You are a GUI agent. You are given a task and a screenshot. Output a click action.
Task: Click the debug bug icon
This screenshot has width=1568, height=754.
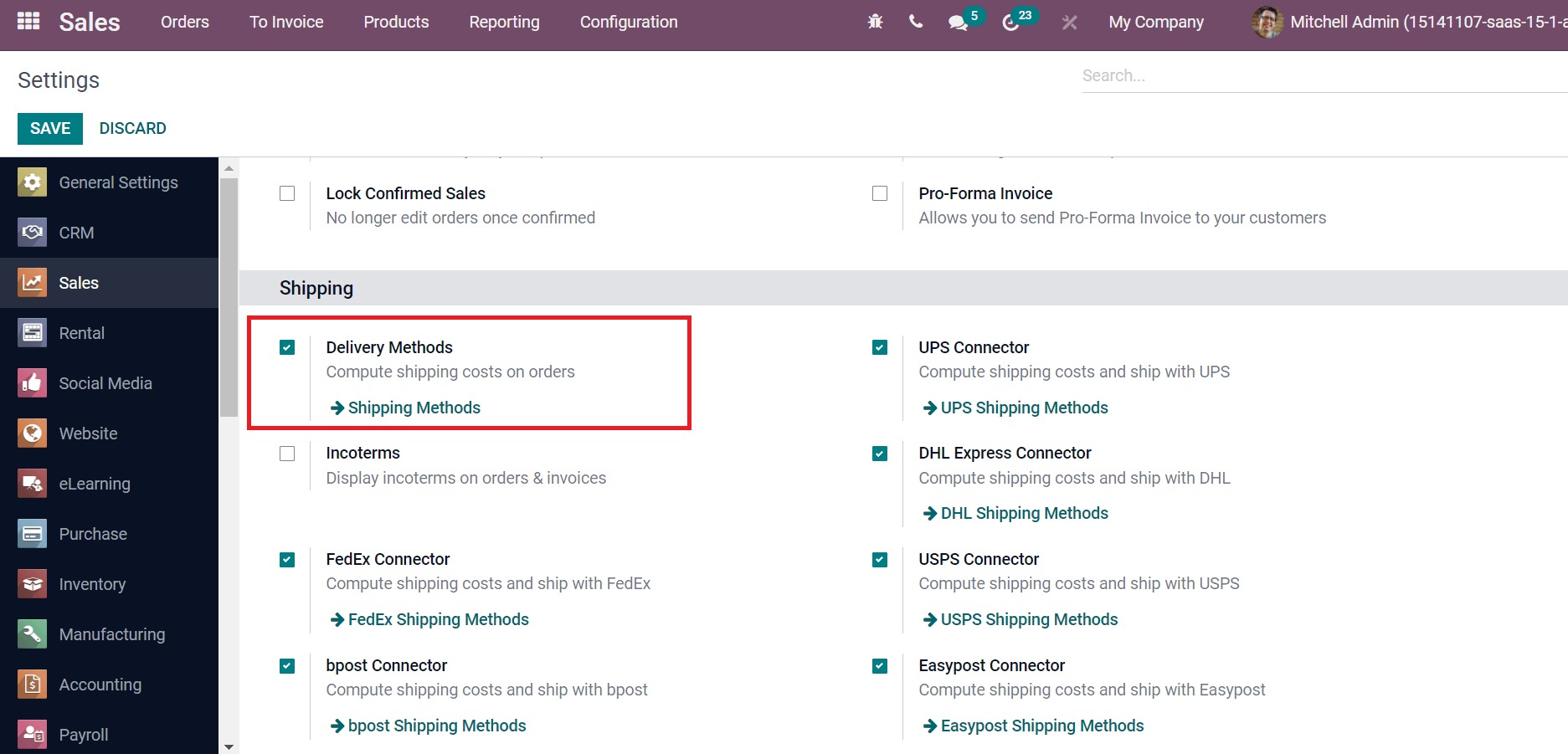[x=876, y=22]
